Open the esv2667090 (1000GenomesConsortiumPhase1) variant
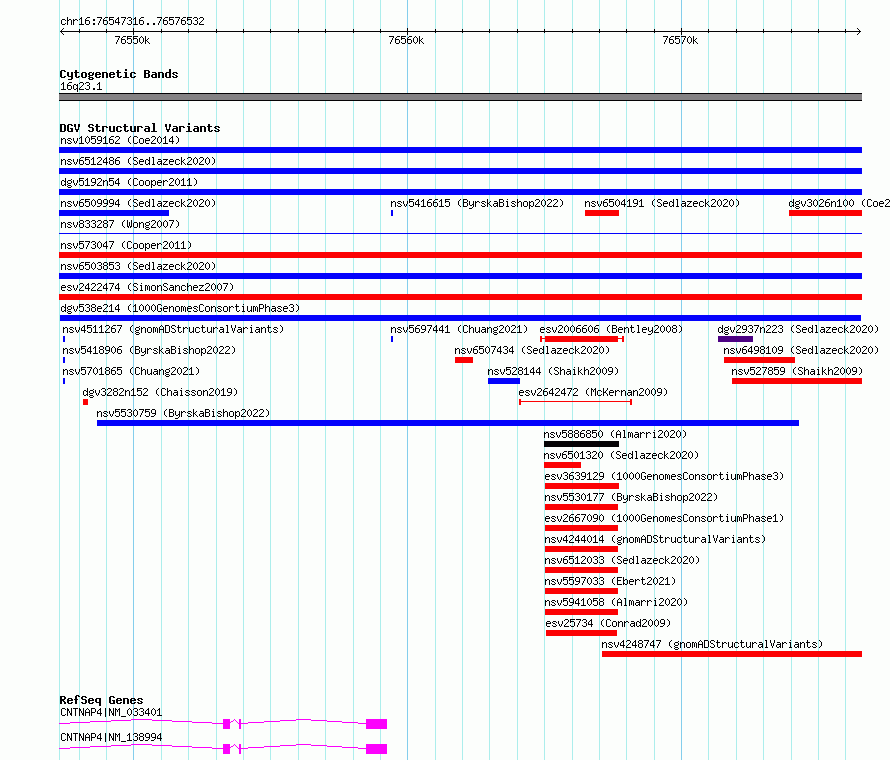Viewport: 890px width, 760px height. [x=664, y=518]
